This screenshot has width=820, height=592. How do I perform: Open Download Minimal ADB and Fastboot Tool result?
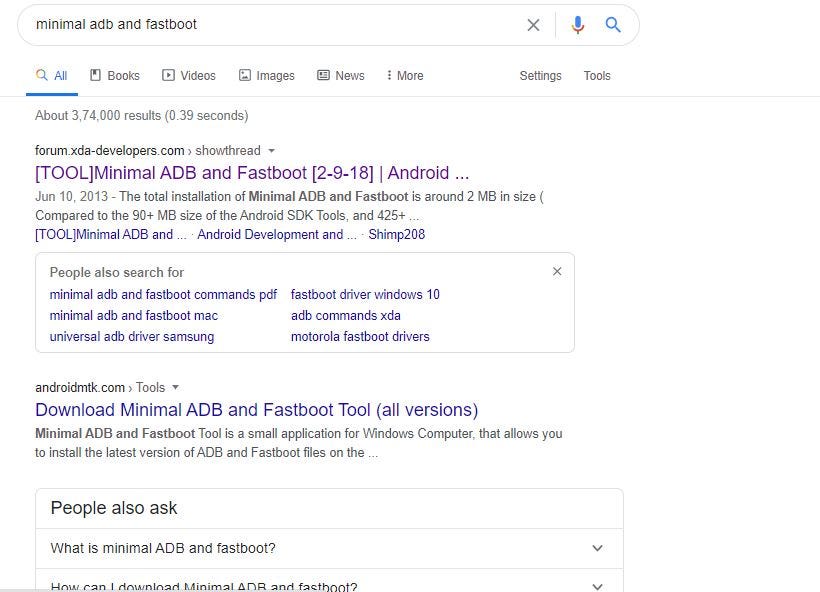coord(257,410)
